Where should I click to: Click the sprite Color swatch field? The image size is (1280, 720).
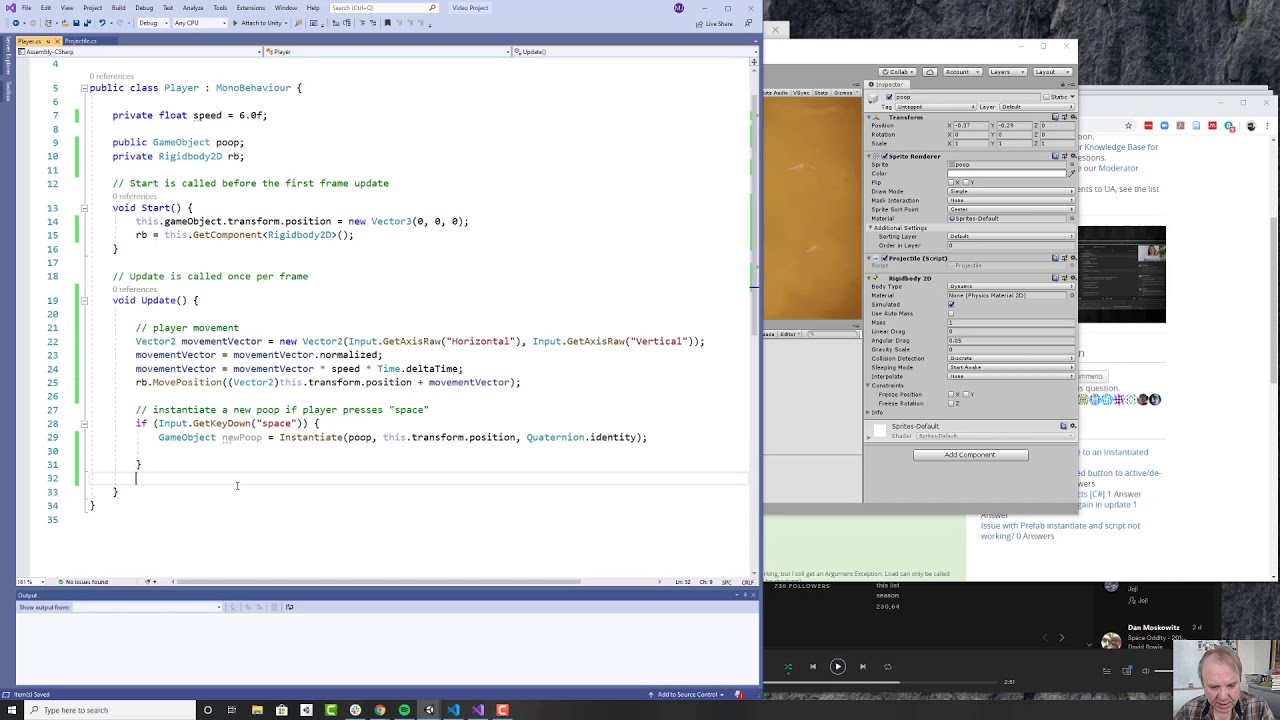[1007, 174]
